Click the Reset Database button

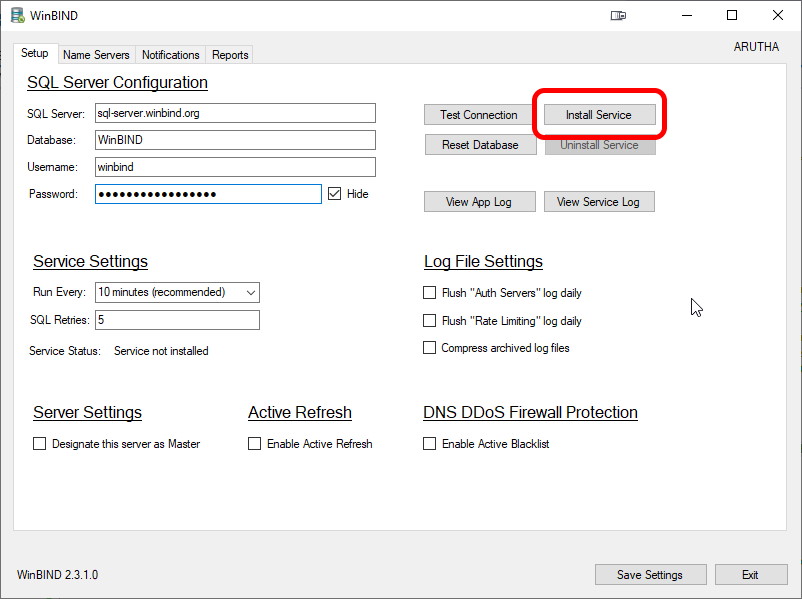click(x=480, y=145)
